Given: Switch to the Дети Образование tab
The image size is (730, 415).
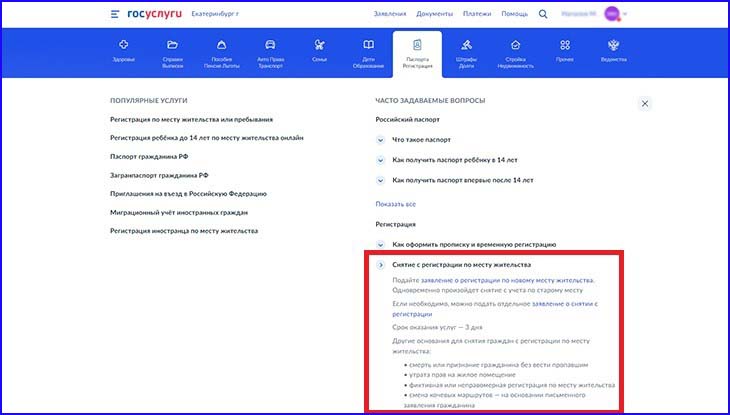Looking at the screenshot, I should click(x=368, y=49).
